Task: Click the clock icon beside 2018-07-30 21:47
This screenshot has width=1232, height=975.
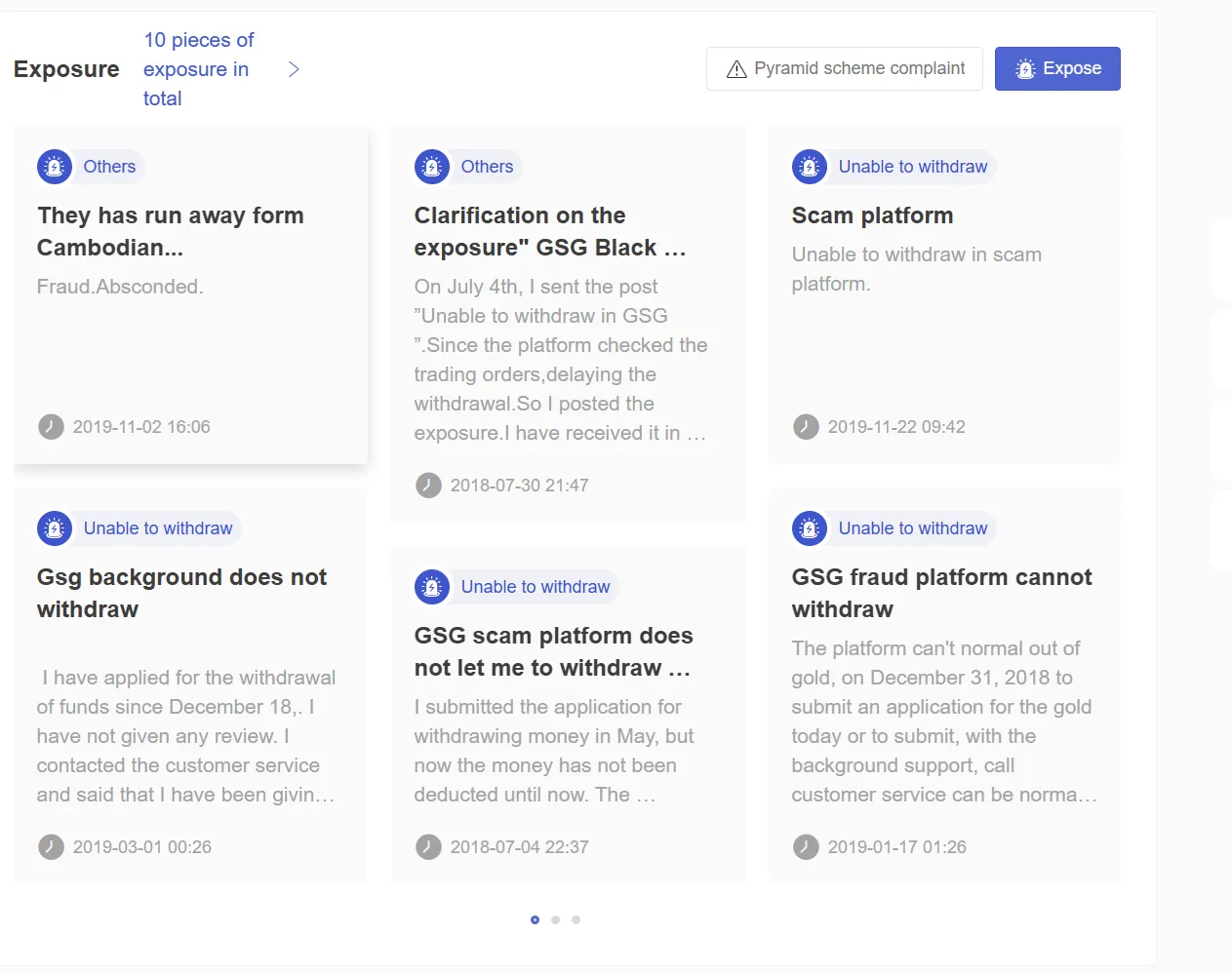Action: [x=428, y=486]
